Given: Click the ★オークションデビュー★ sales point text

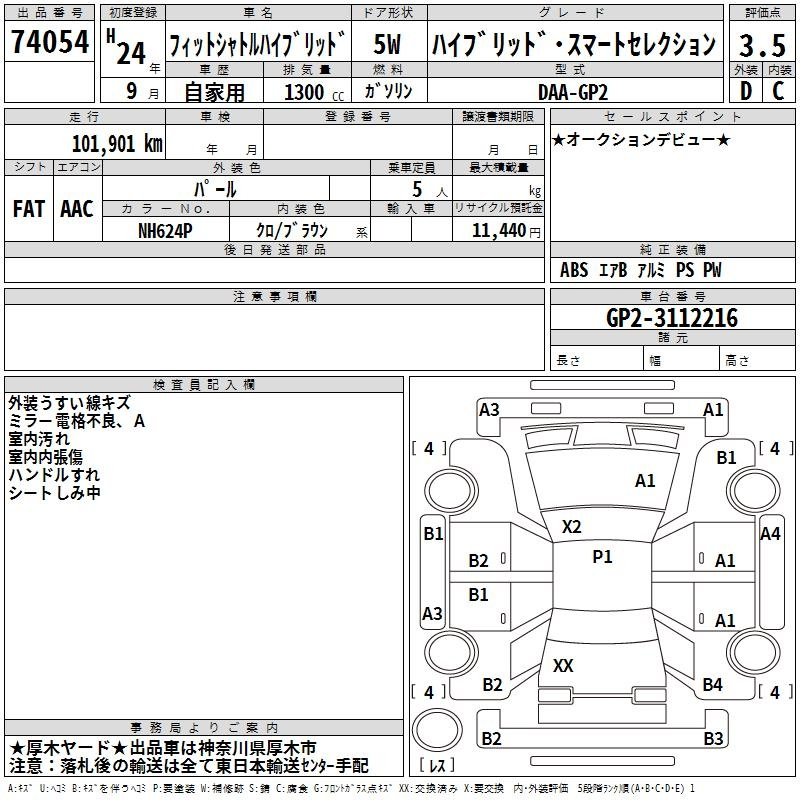Looking at the screenshot, I should [x=640, y=139].
